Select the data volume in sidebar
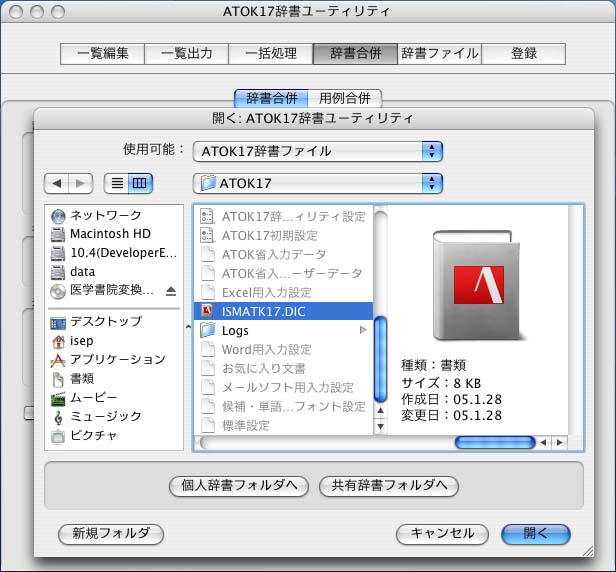616x572 pixels. pos(114,272)
